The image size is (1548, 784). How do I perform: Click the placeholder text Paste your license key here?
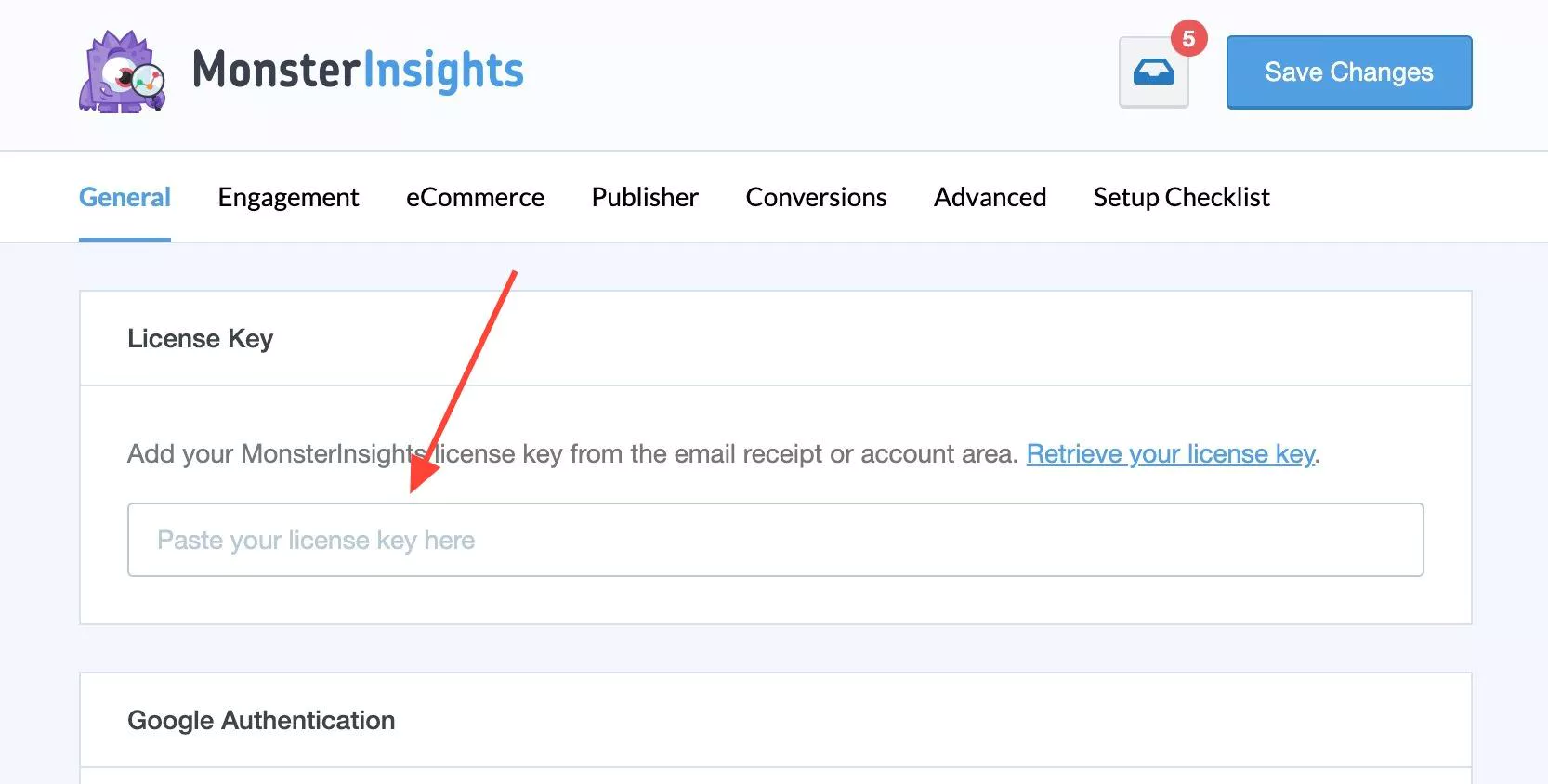316,540
